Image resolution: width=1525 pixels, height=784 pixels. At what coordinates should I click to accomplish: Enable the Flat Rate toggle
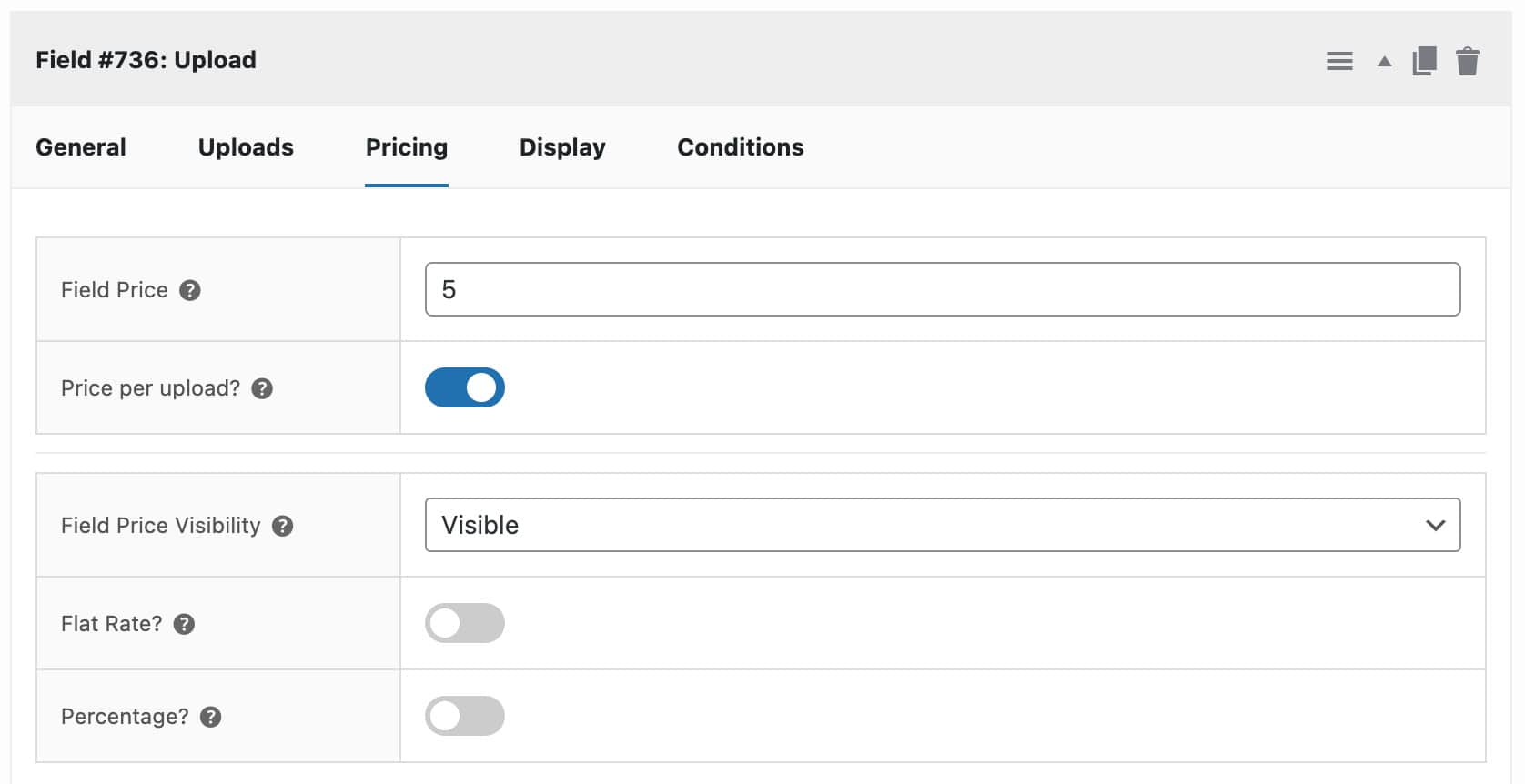465,623
